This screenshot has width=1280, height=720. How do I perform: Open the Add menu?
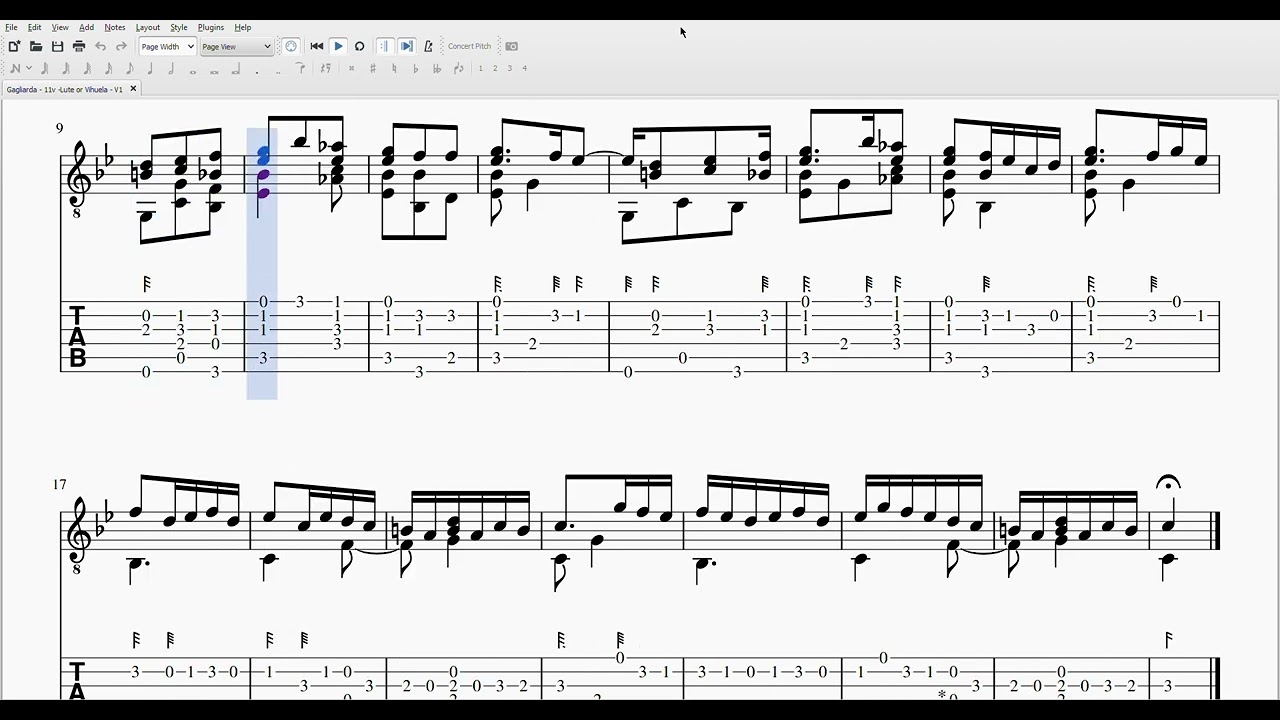pos(86,27)
